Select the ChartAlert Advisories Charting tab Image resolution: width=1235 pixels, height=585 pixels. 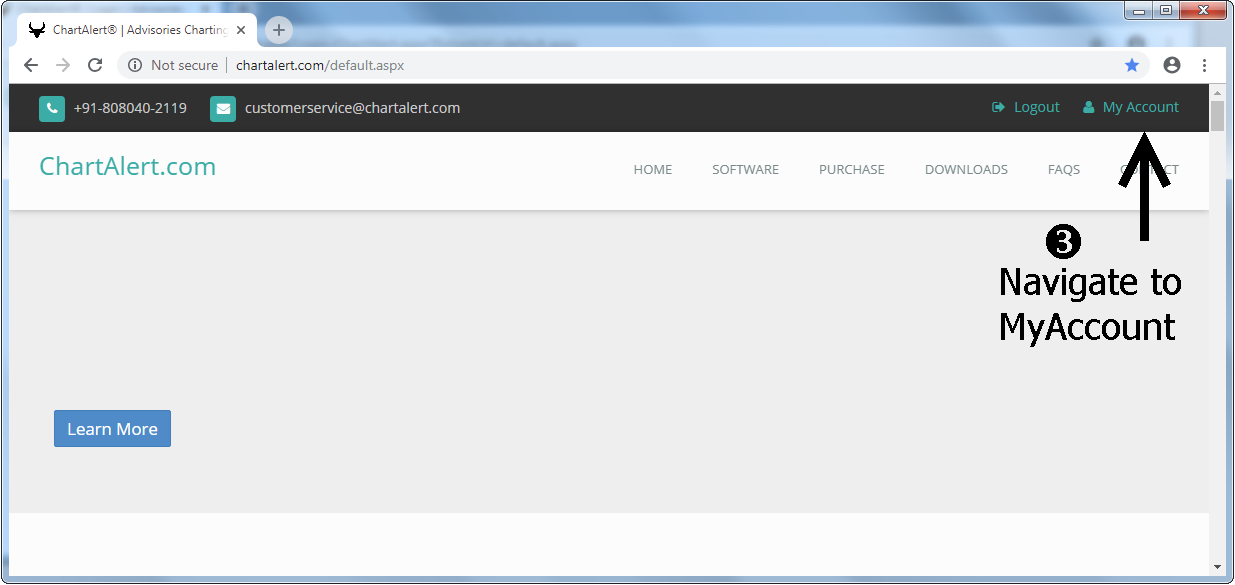[x=137, y=30]
